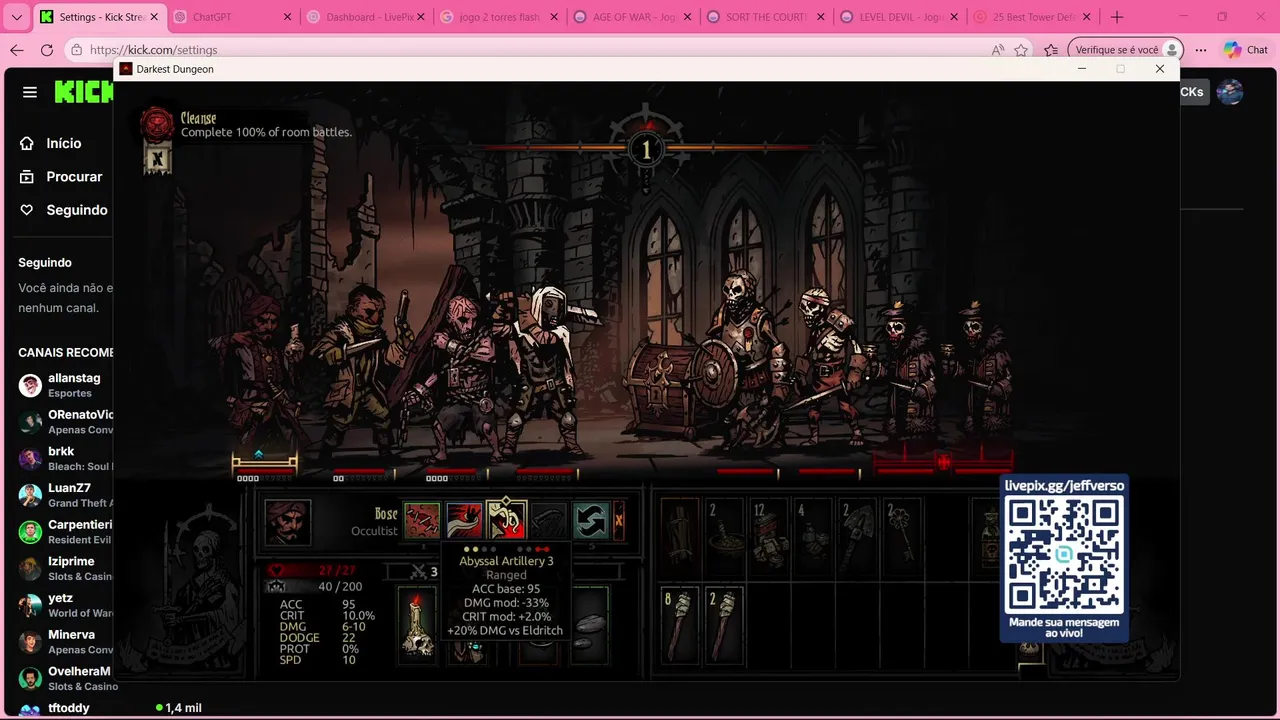
Task: Click the banner flag below the quest icon
Action: (156, 158)
